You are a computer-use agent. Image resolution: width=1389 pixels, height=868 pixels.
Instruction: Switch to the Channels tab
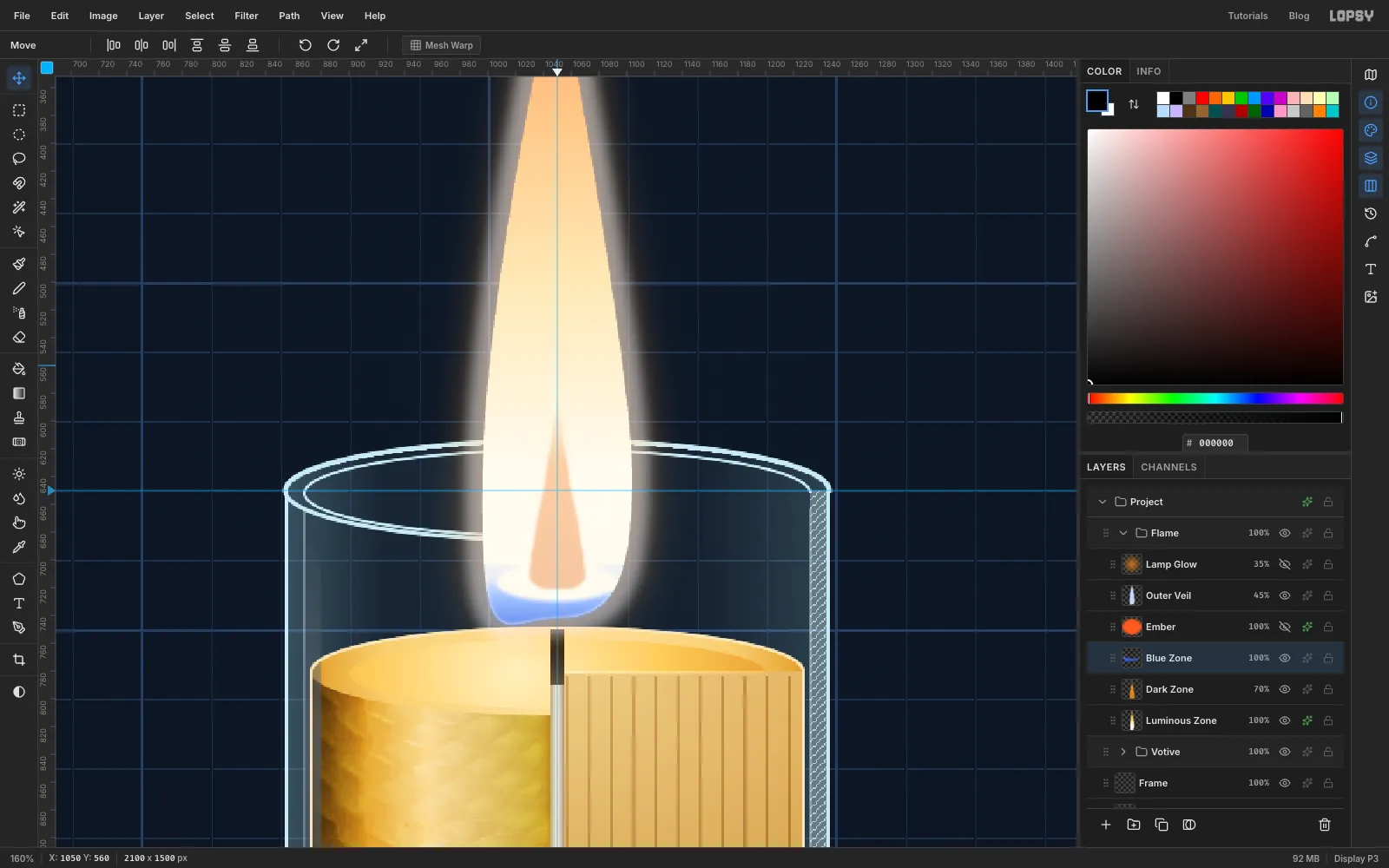point(1168,467)
